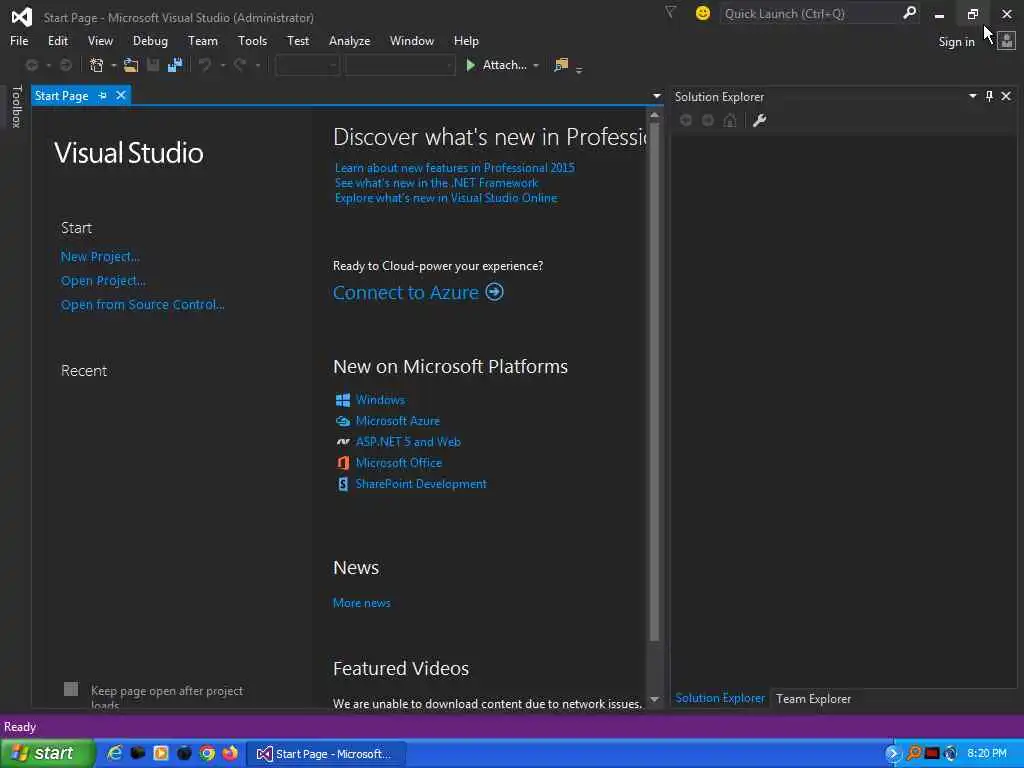Viewport: 1024px width, 768px height.
Task: Switch to the Solution Explorer bottom tab
Action: pyautogui.click(x=720, y=698)
